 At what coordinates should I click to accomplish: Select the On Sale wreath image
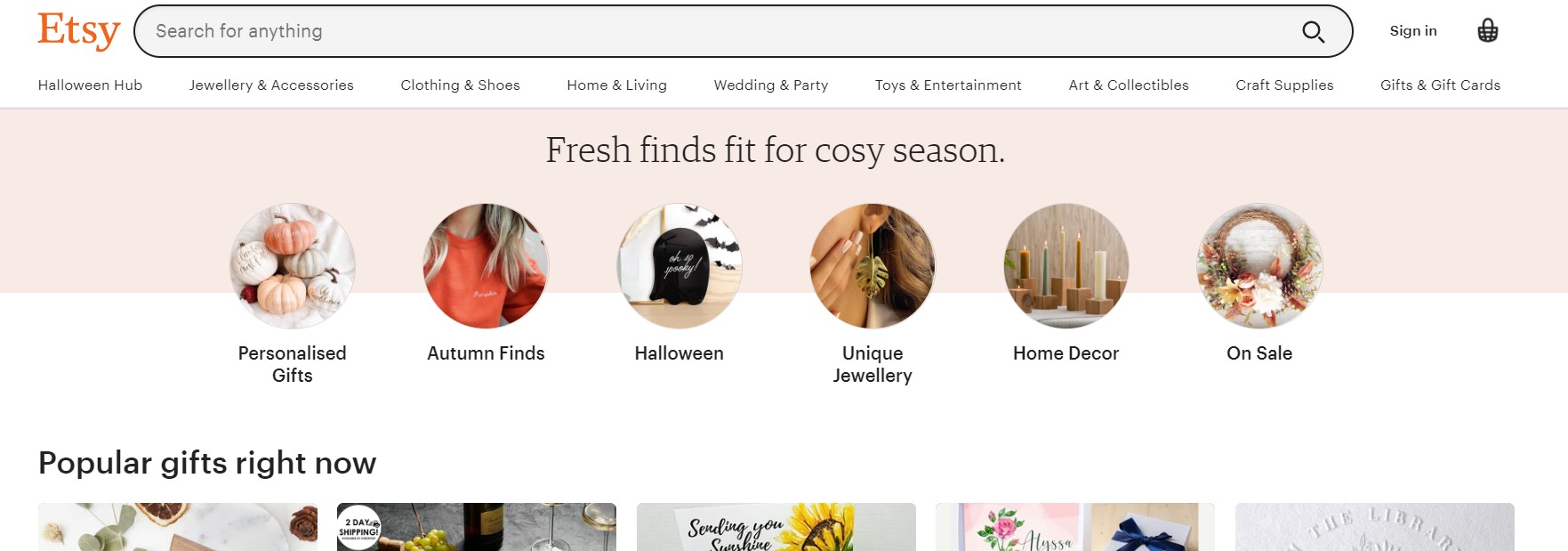1259,266
